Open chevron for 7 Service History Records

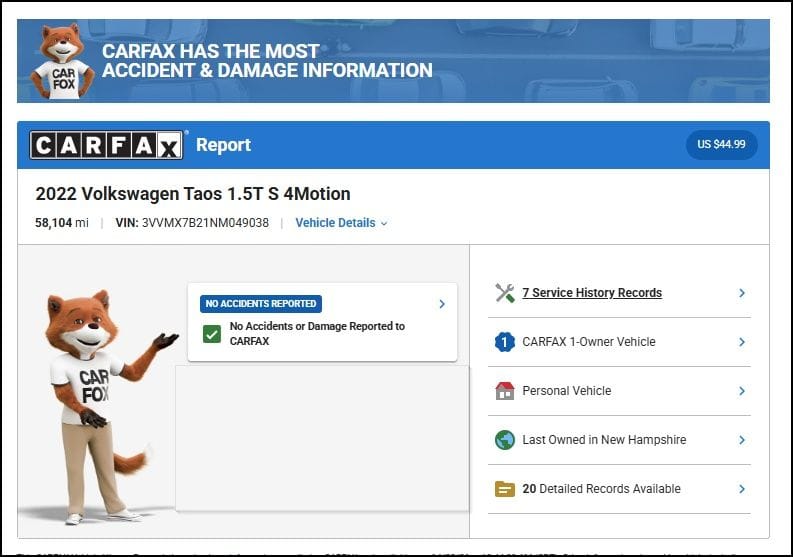[742, 293]
